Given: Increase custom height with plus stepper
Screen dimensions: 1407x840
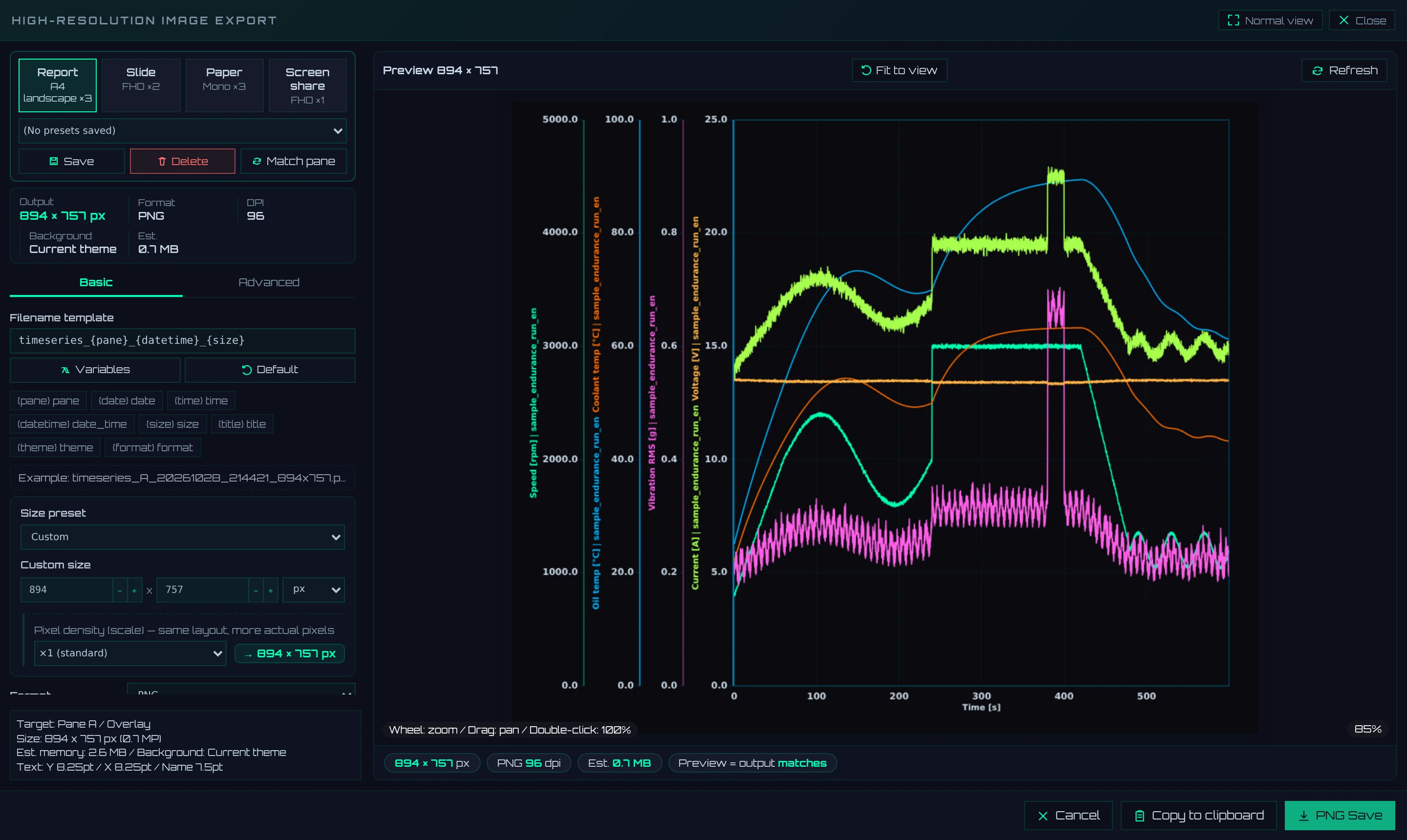Looking at the screenshot, I should coord(270,590).
